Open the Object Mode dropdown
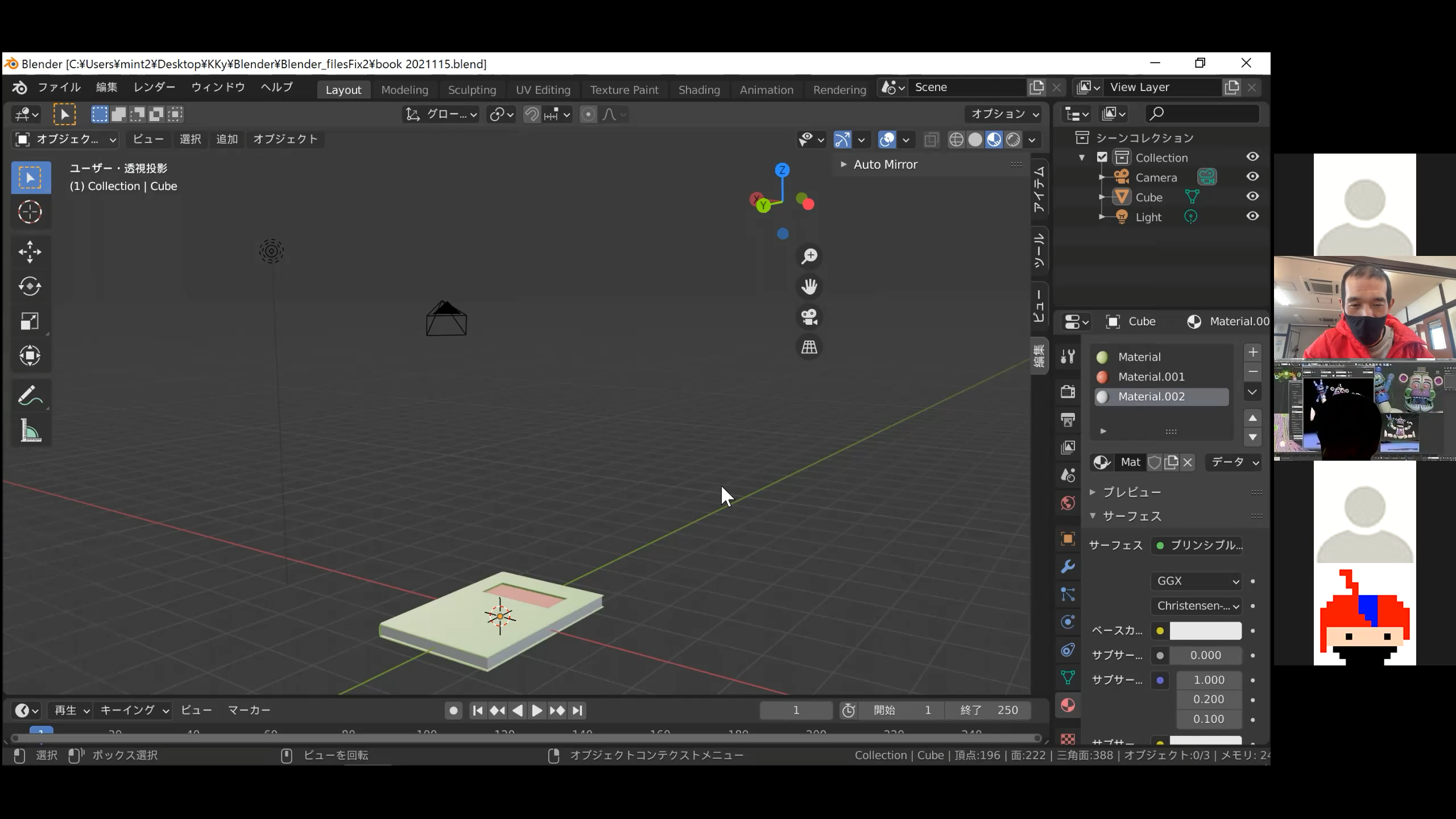This screenshot has height=819, width=1456. 66,139
